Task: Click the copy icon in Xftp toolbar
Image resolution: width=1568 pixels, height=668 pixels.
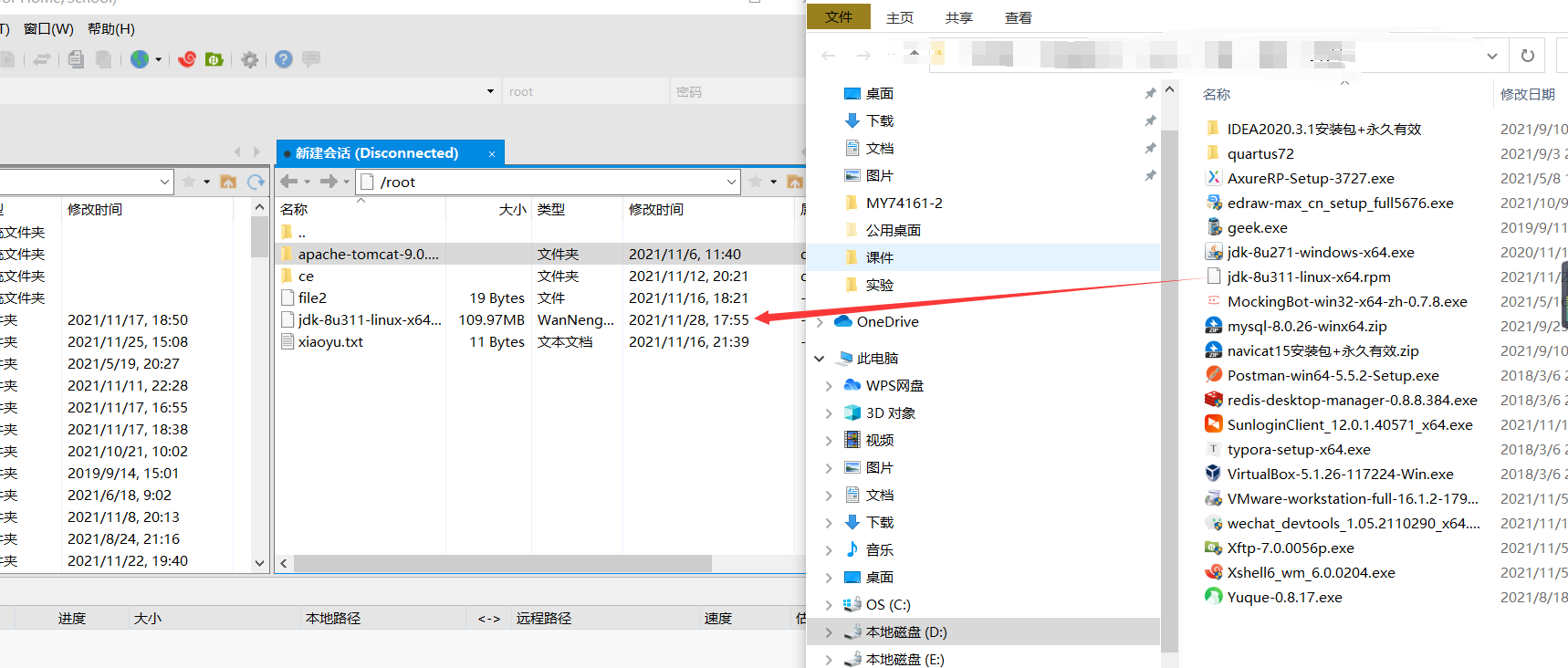Action: pos(76,59)
